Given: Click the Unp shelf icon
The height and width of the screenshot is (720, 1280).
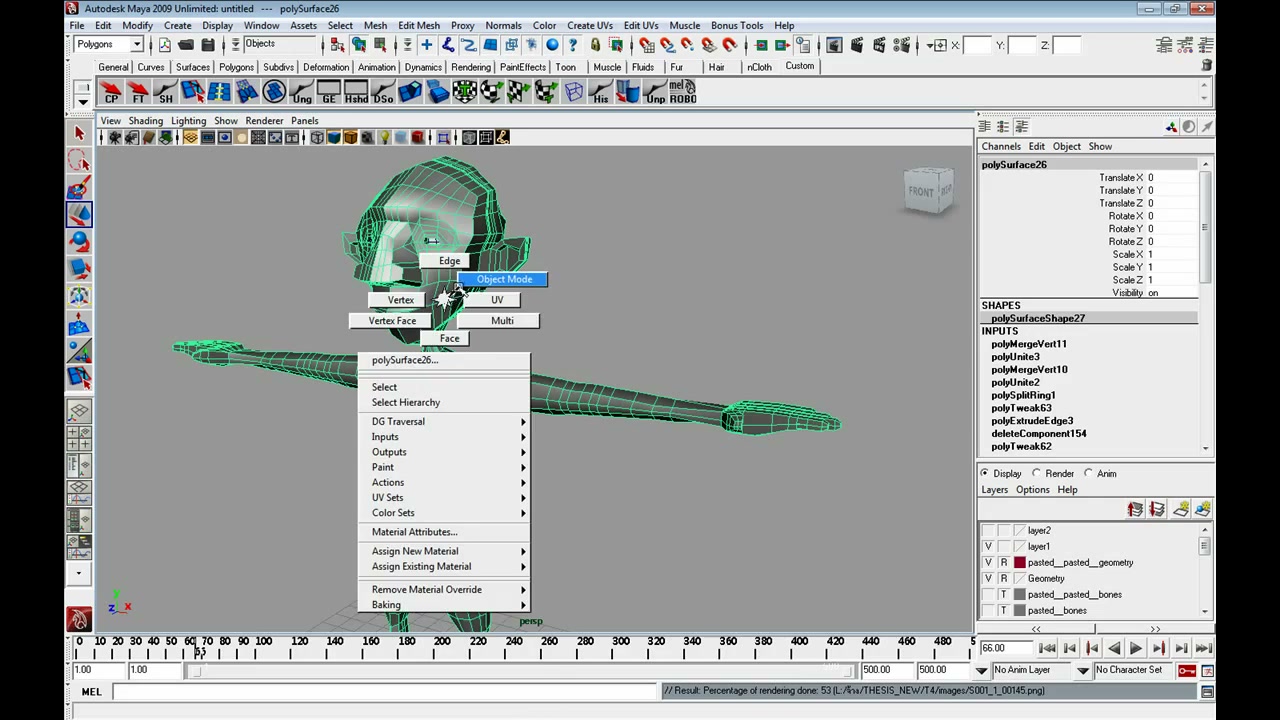Looking at the screenshot, I should [655, 93].
